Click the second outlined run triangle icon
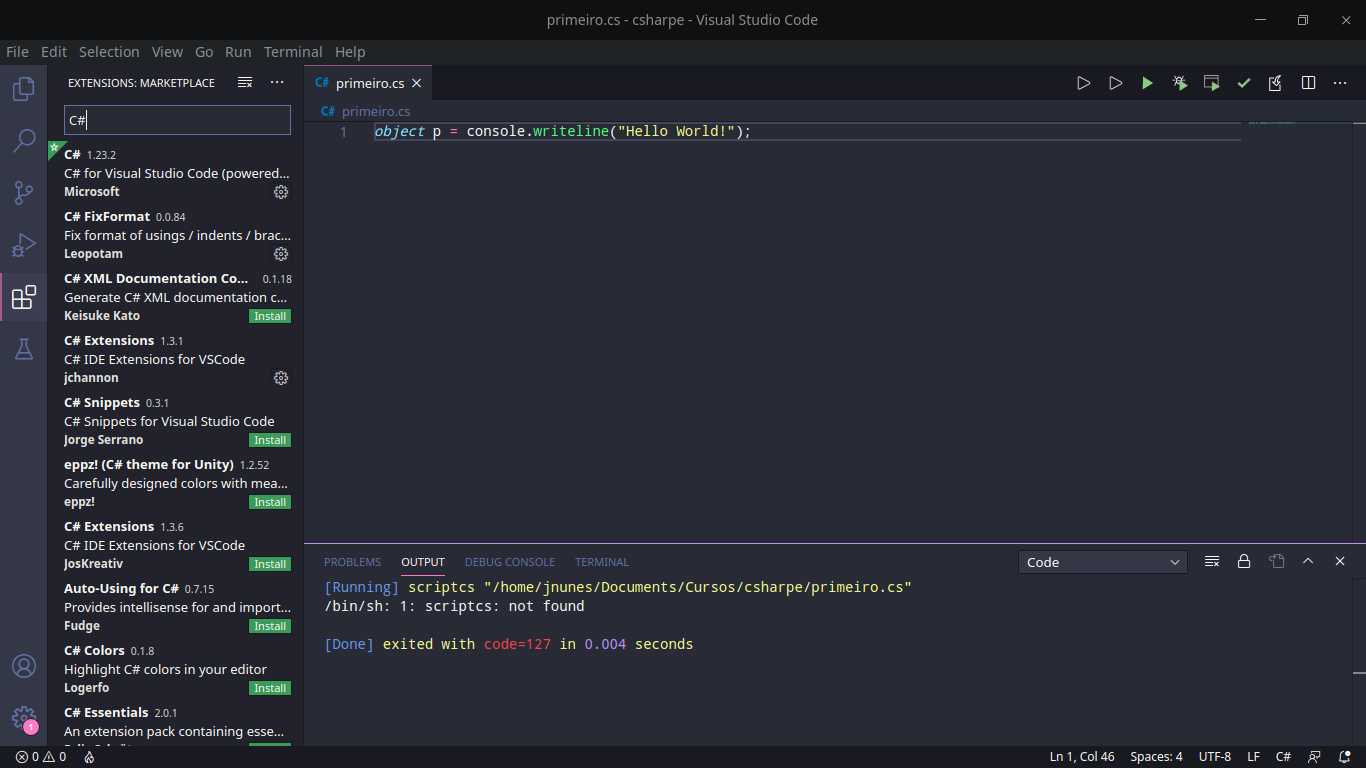Viewport: 1366px width, 768px height. coord(1115,83)
